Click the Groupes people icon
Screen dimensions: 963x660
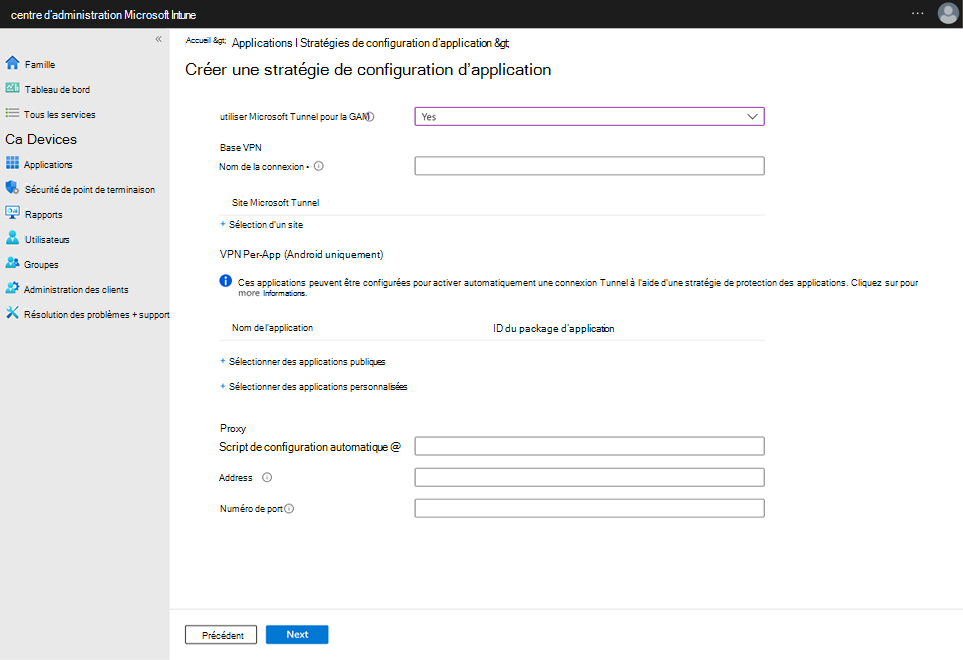[12, 263]
